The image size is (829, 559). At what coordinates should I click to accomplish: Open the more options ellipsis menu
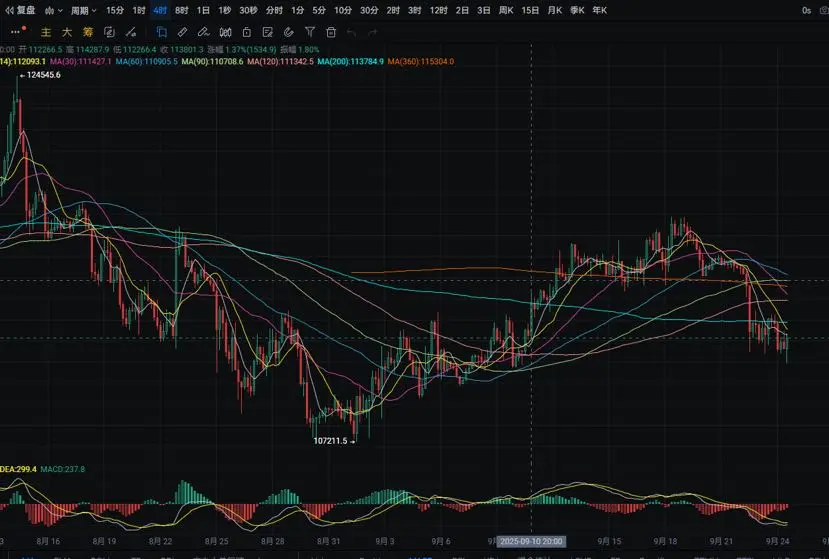click(16, 32)
